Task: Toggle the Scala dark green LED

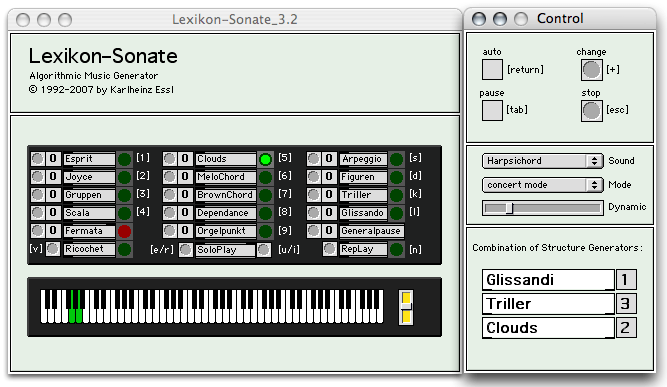Action: pos(125,213)
